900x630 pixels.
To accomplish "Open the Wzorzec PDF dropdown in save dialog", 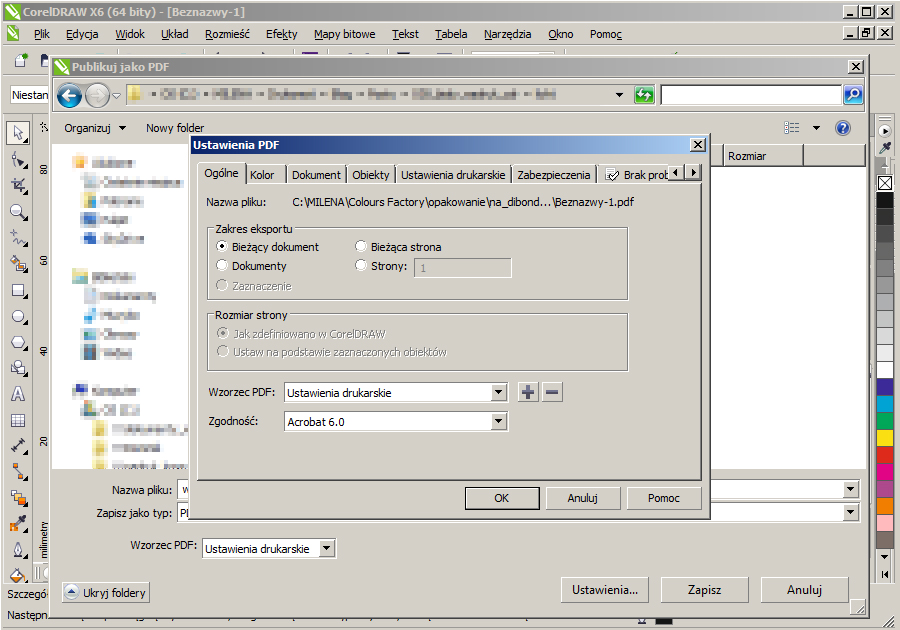I will pyautogui.click(x=327, y=549).
